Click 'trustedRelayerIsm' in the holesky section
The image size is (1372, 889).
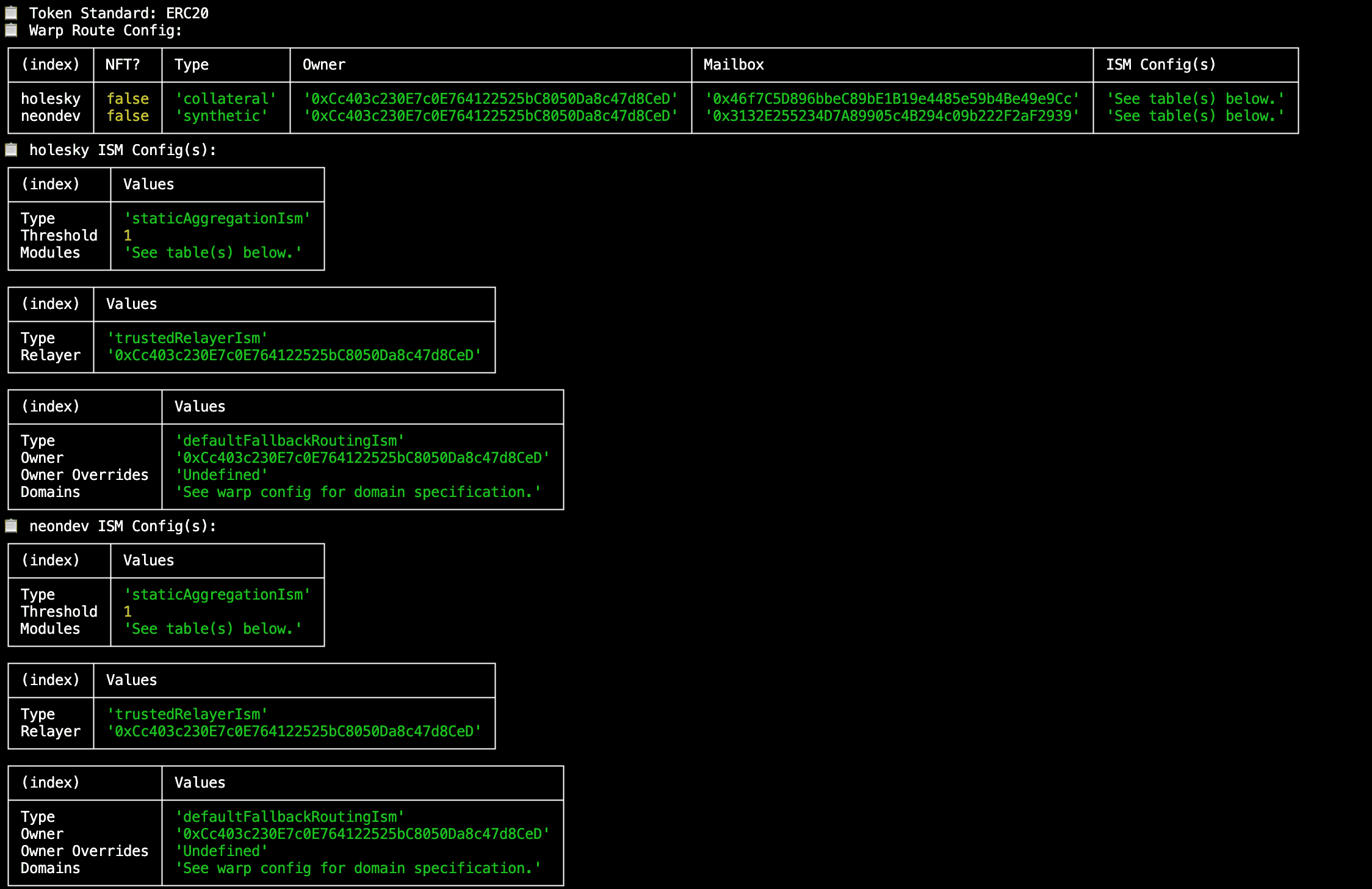pyautogui.click(x=187, y=338)
